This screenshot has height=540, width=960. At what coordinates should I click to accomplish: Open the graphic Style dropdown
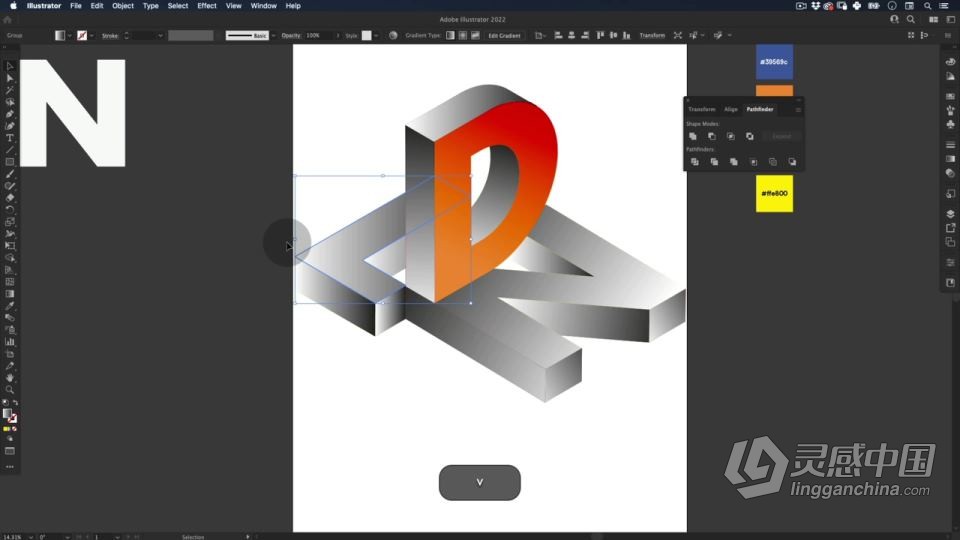click(x=375, y=36)
